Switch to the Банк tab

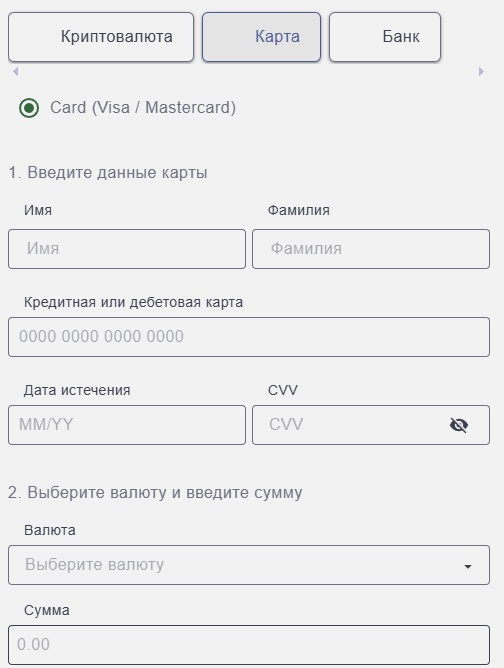(x=385, y=37)
